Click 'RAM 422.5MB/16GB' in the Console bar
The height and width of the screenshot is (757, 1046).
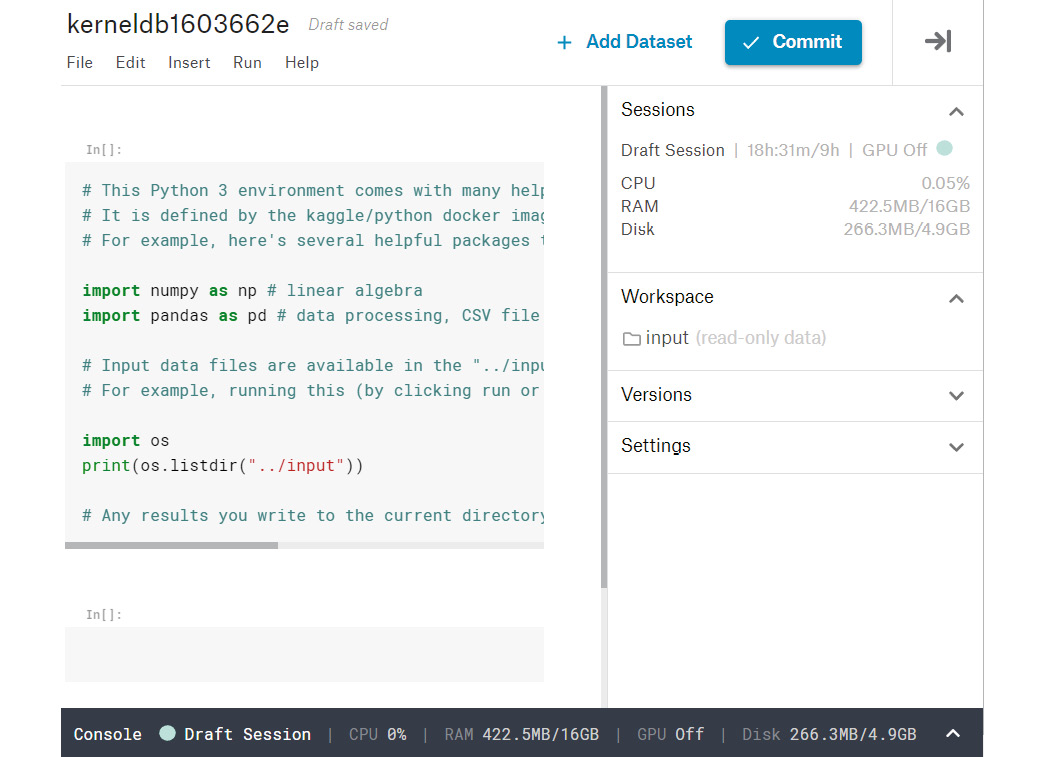522,734
